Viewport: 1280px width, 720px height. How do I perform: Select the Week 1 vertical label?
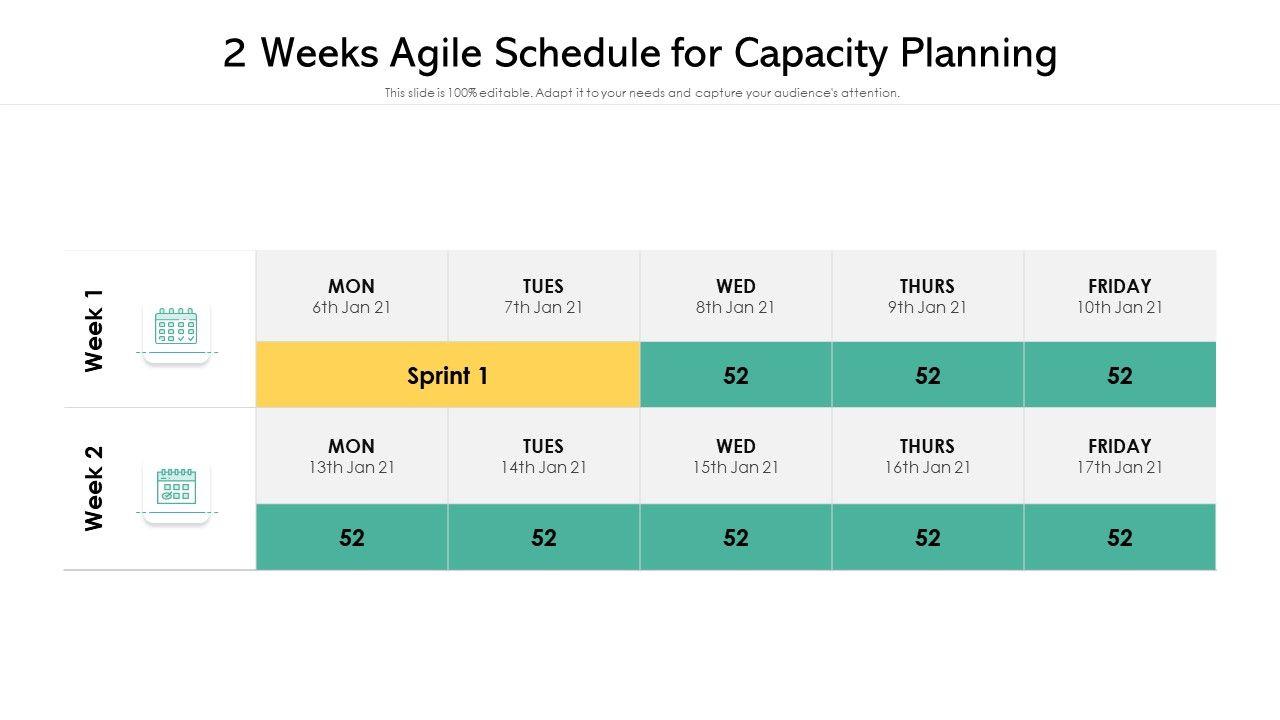coord(95,330)
